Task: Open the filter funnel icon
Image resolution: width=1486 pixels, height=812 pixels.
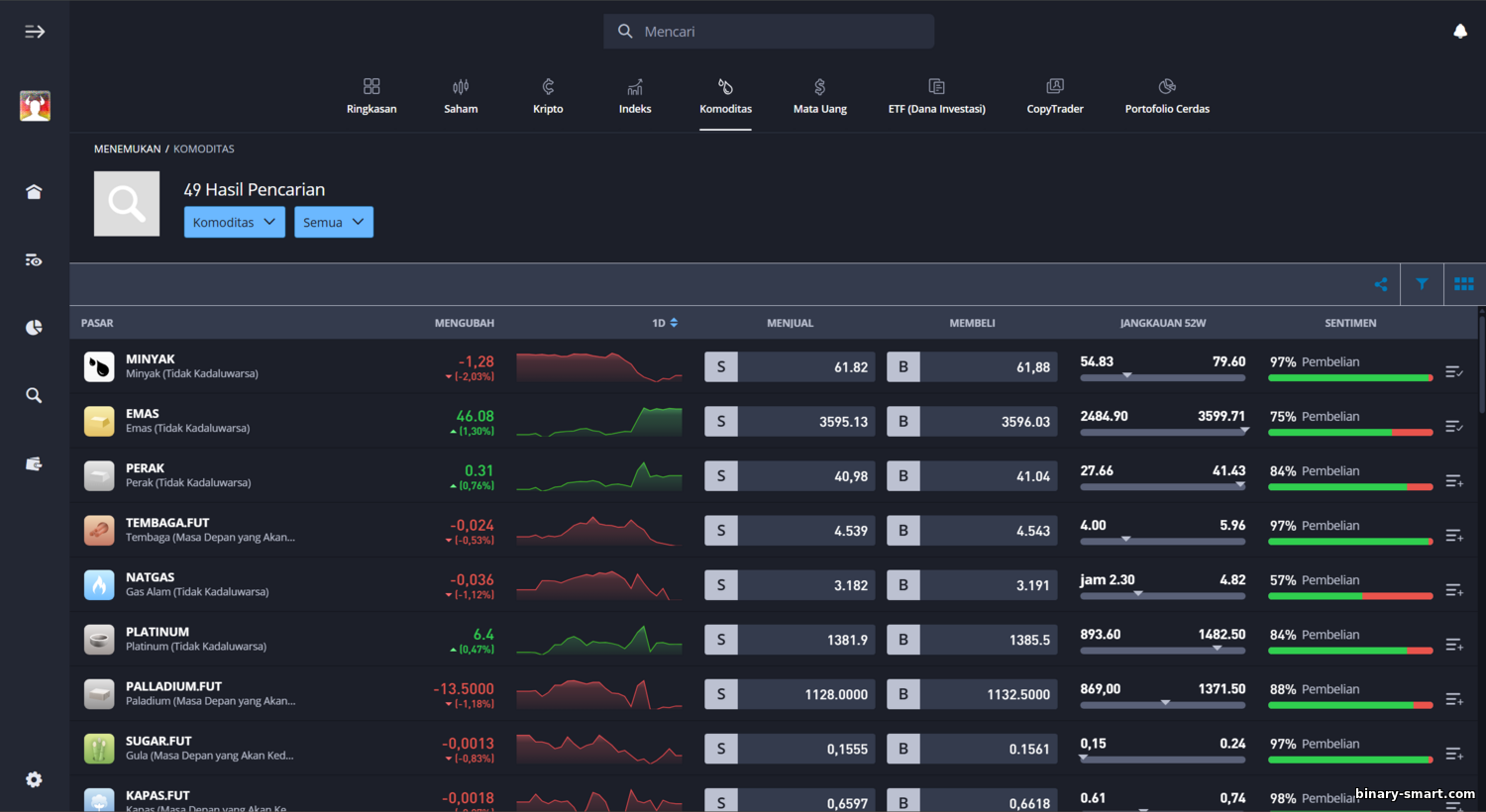Action: pos(1422,284)
